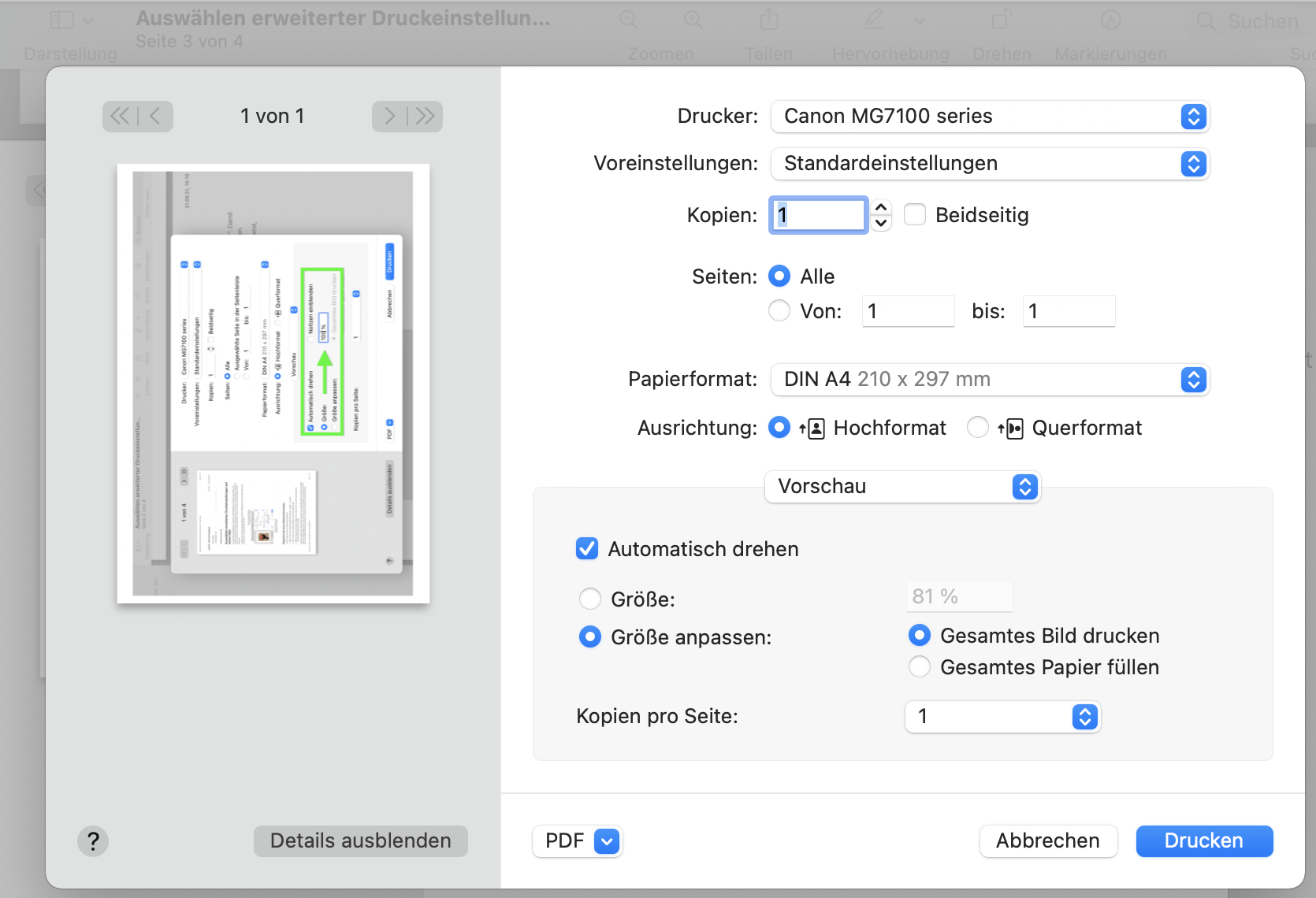Screen dimensions: 1316x898
Task: Click Details ausblenden button
Action: 360,841
